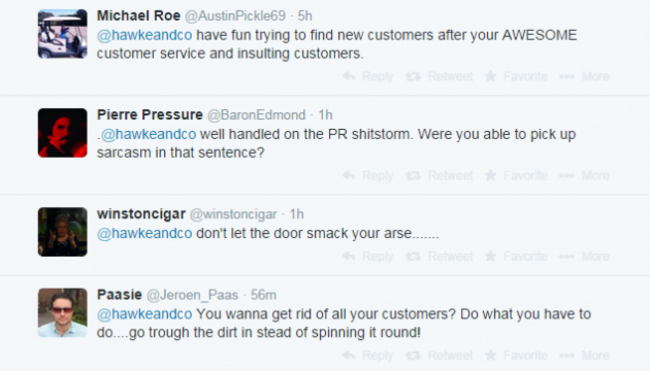Favorite Michael Roe's tweet with star
Image resolution: width=650 pixels, height=371 pixels.
pyautogui.click(x=516, y=76)
